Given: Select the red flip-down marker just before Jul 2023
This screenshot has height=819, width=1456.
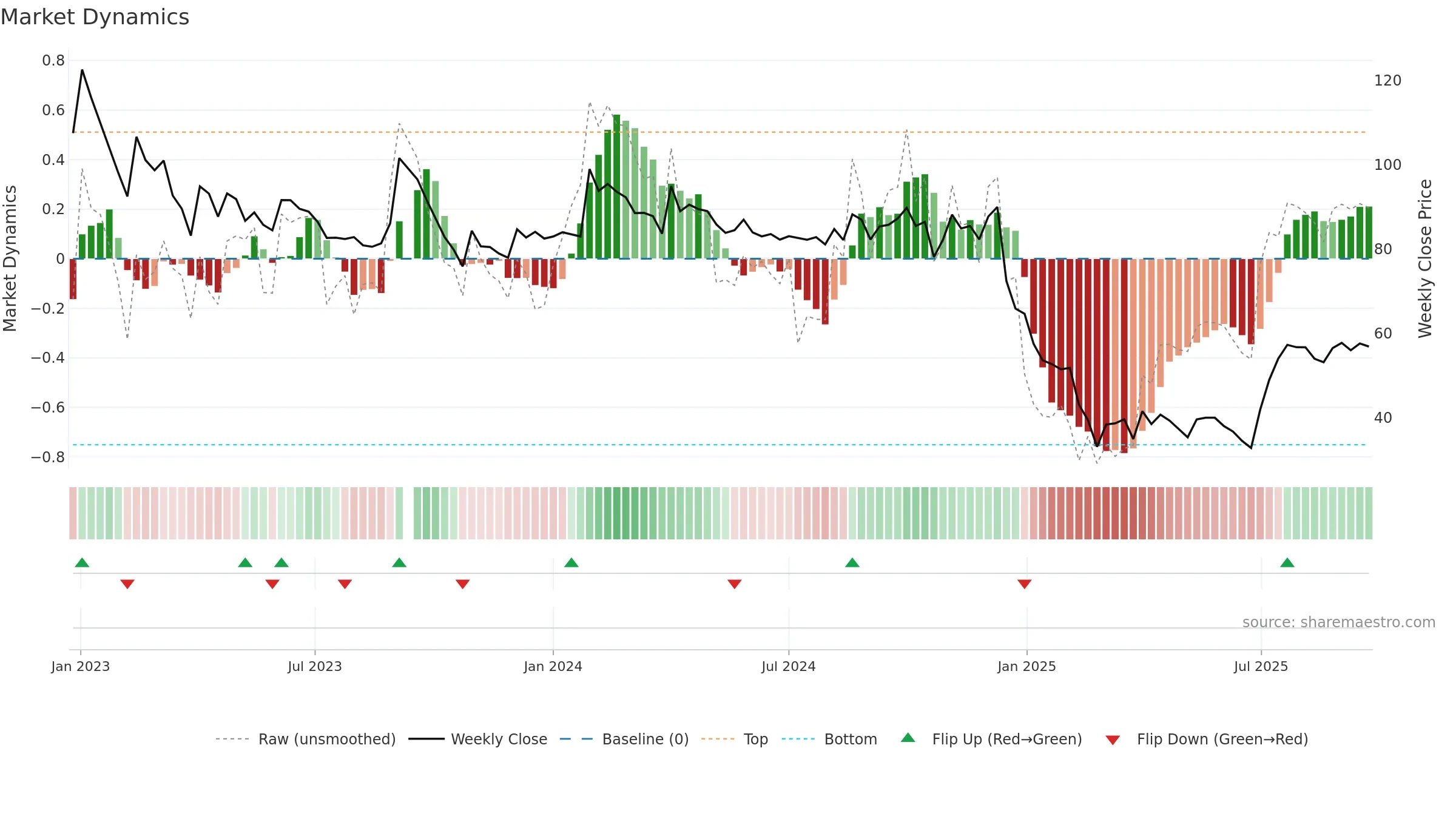Looking at the screenshot, I should [272, 584].
